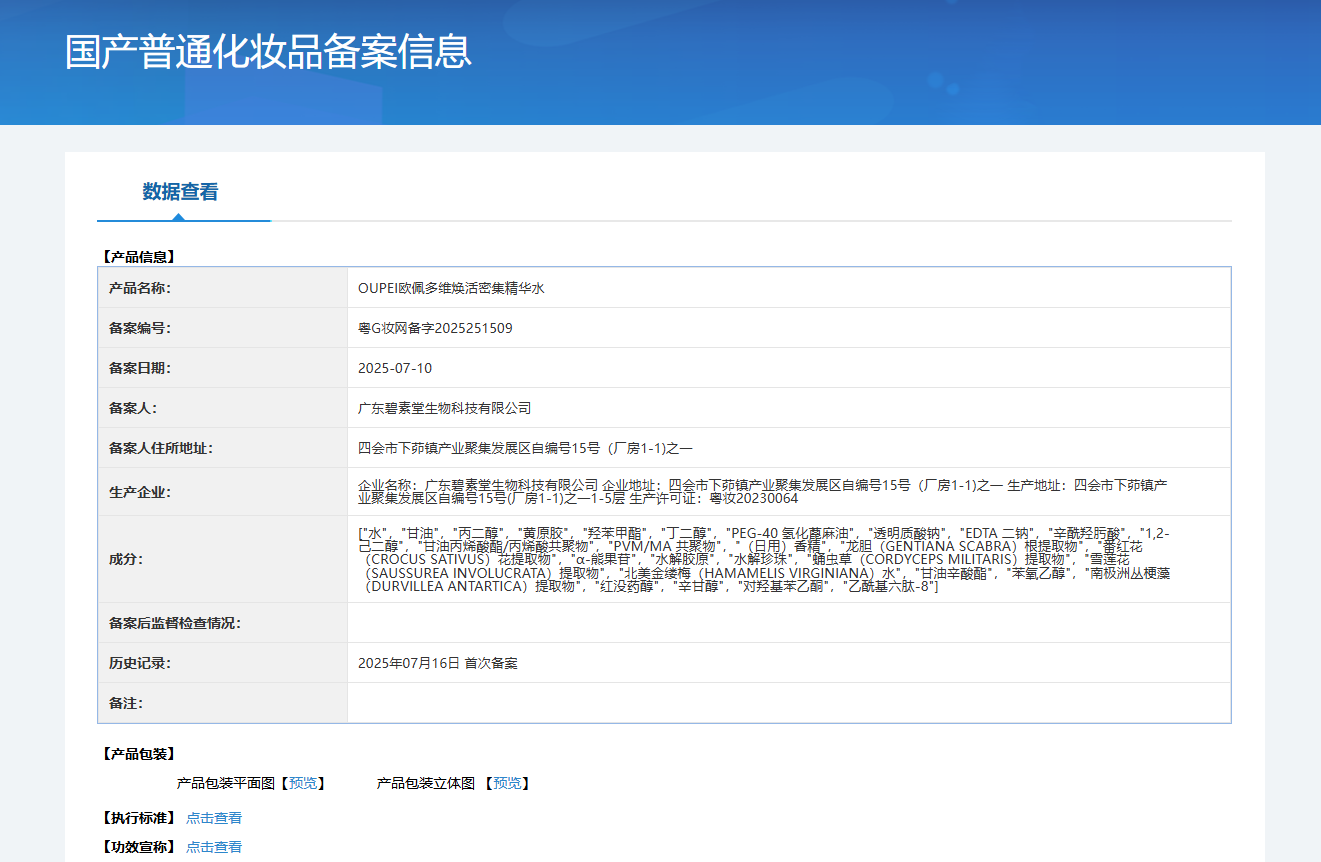Image resolution: width=1321 pixels, height=862 pixels.
Task: Click the 【产品信息】 section heading
Action: click(138, 257)
